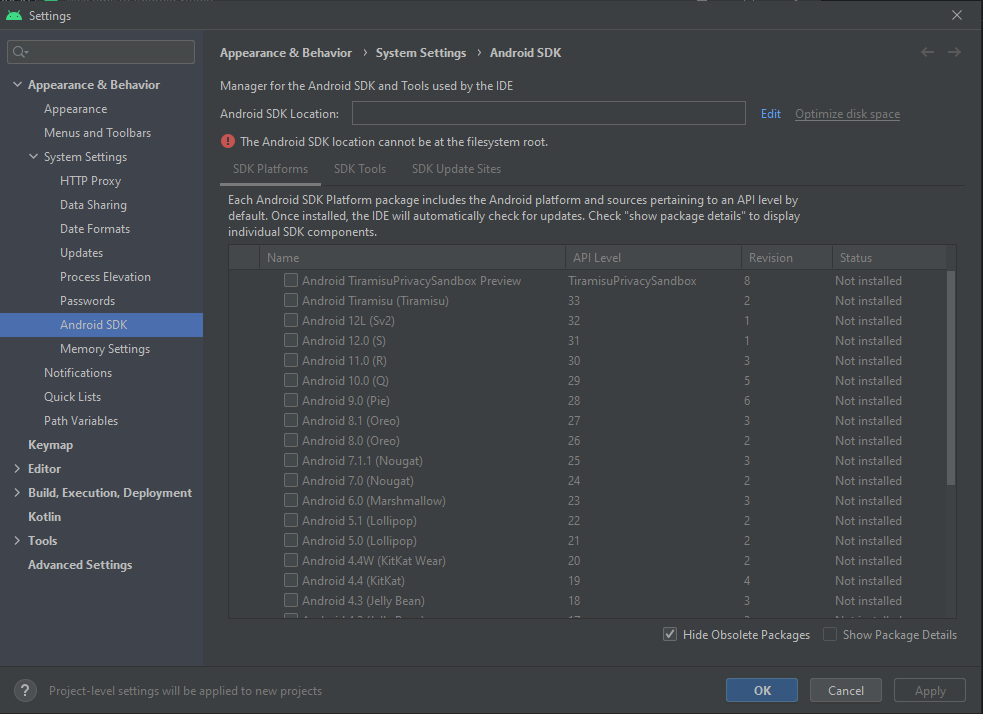Click System Settings in the breadcrumb

pyautogui.click(x=421, y=53)
